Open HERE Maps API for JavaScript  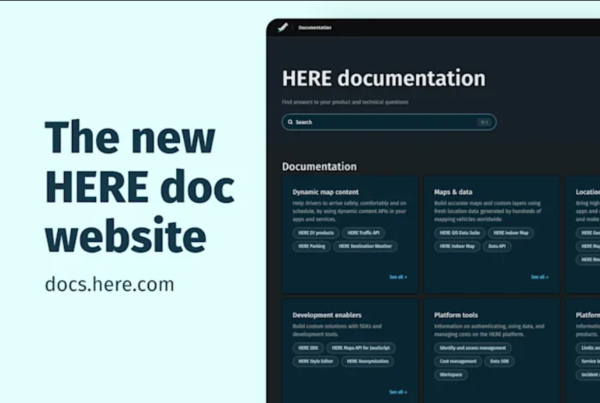[x=364, y=348]
